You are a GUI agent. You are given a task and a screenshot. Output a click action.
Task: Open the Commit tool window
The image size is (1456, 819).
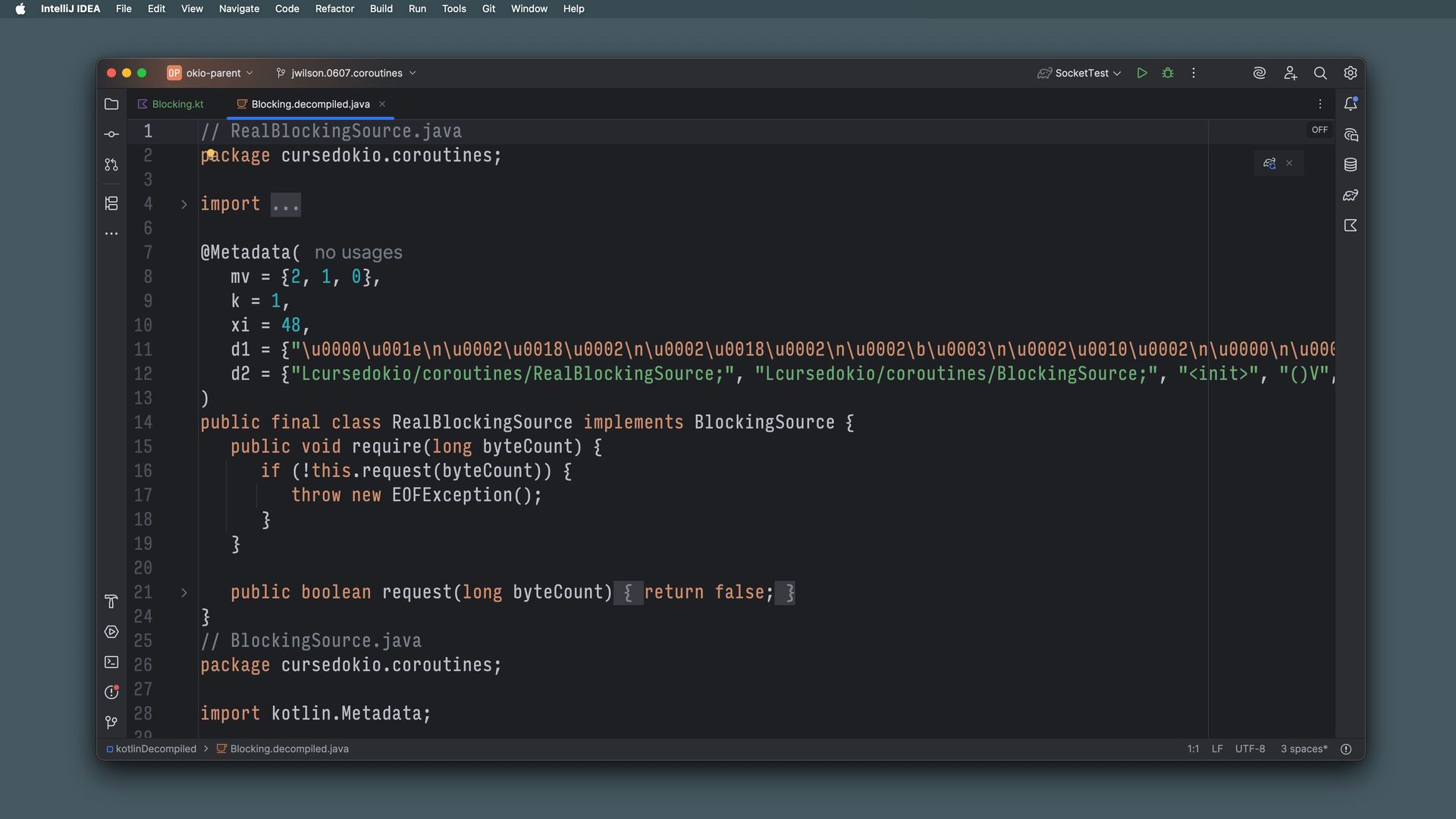(x=111, y=134)
